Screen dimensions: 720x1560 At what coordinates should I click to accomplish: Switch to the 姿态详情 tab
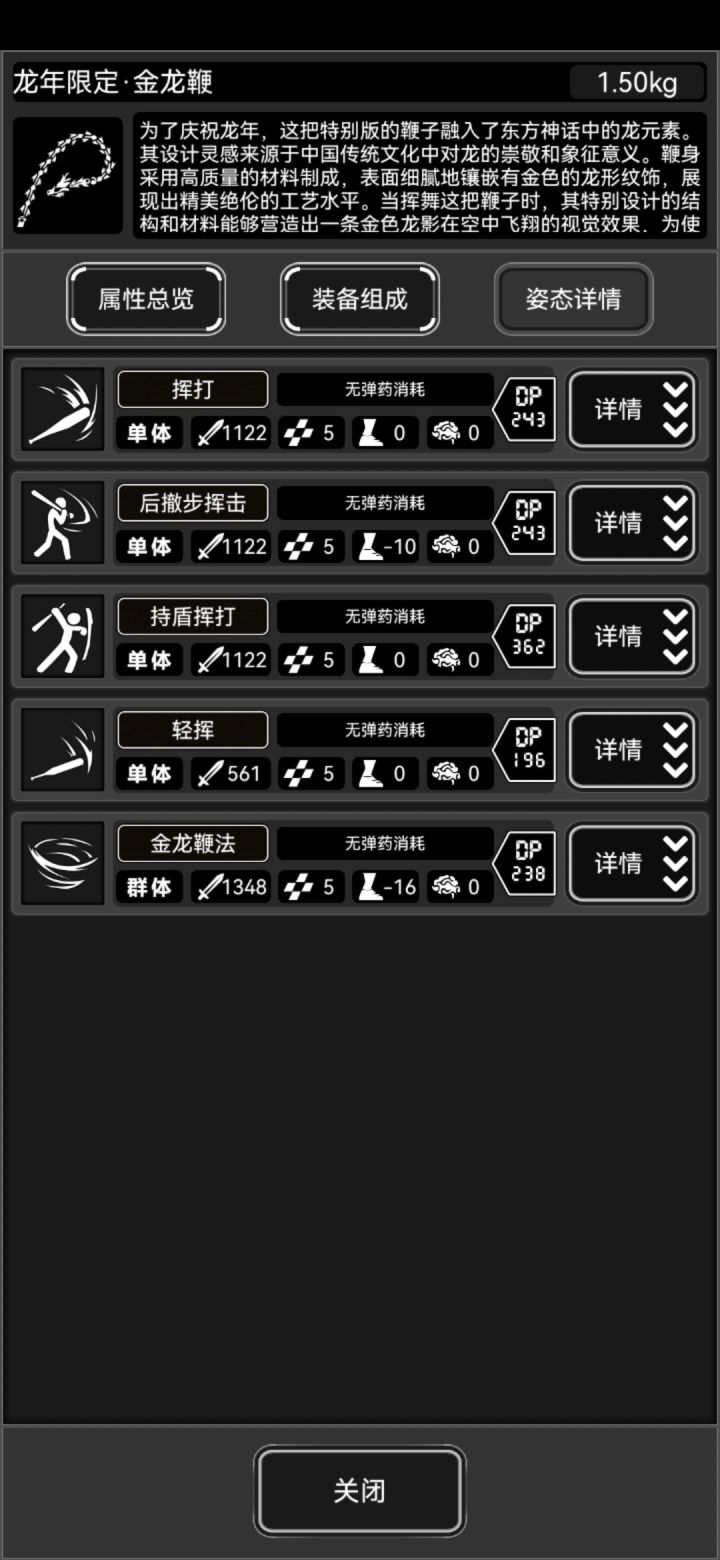[574, 299]
